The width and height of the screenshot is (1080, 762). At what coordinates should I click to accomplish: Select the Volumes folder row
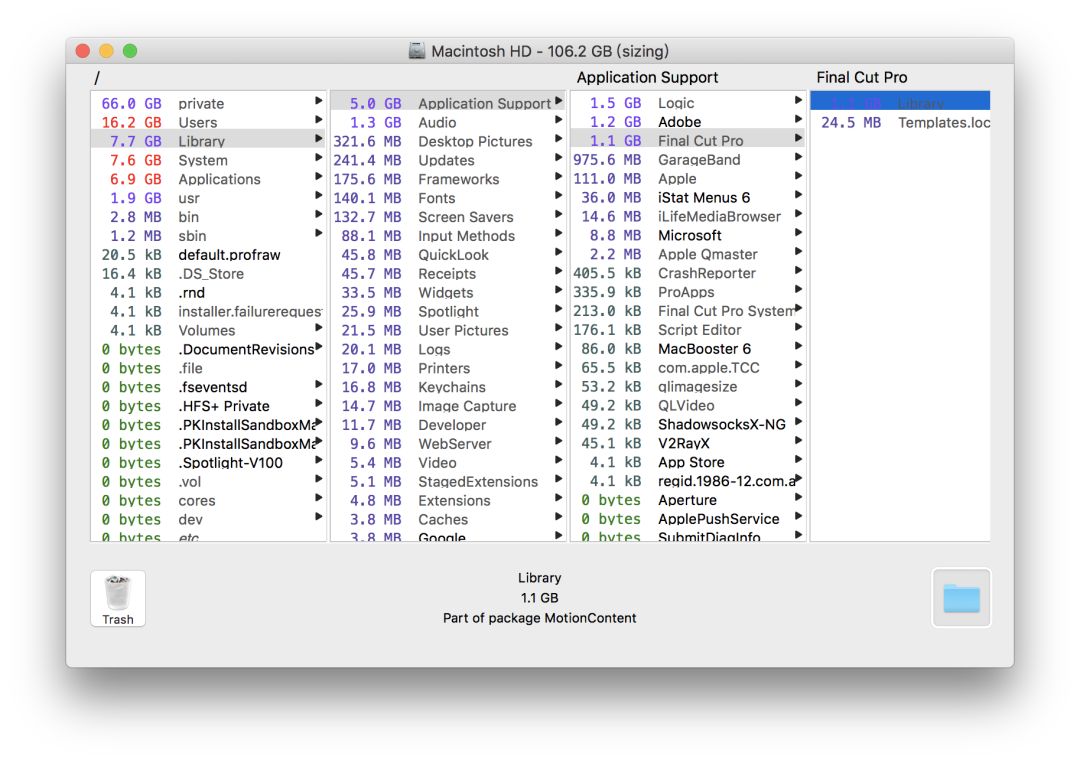pos(209,331)
